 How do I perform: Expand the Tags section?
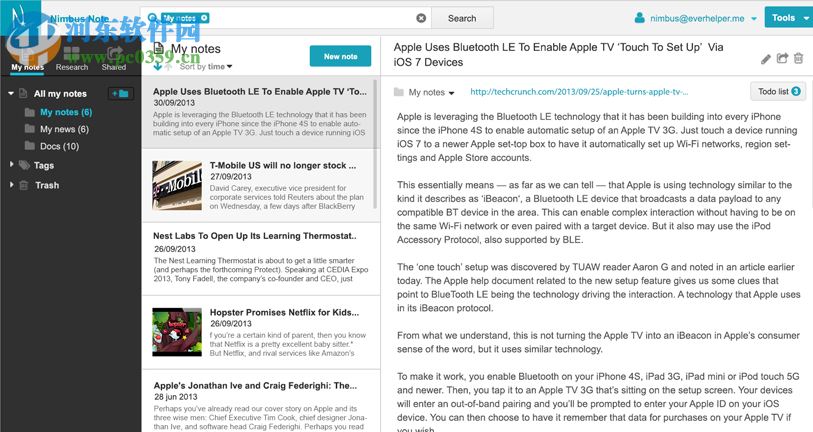[11, 164]
